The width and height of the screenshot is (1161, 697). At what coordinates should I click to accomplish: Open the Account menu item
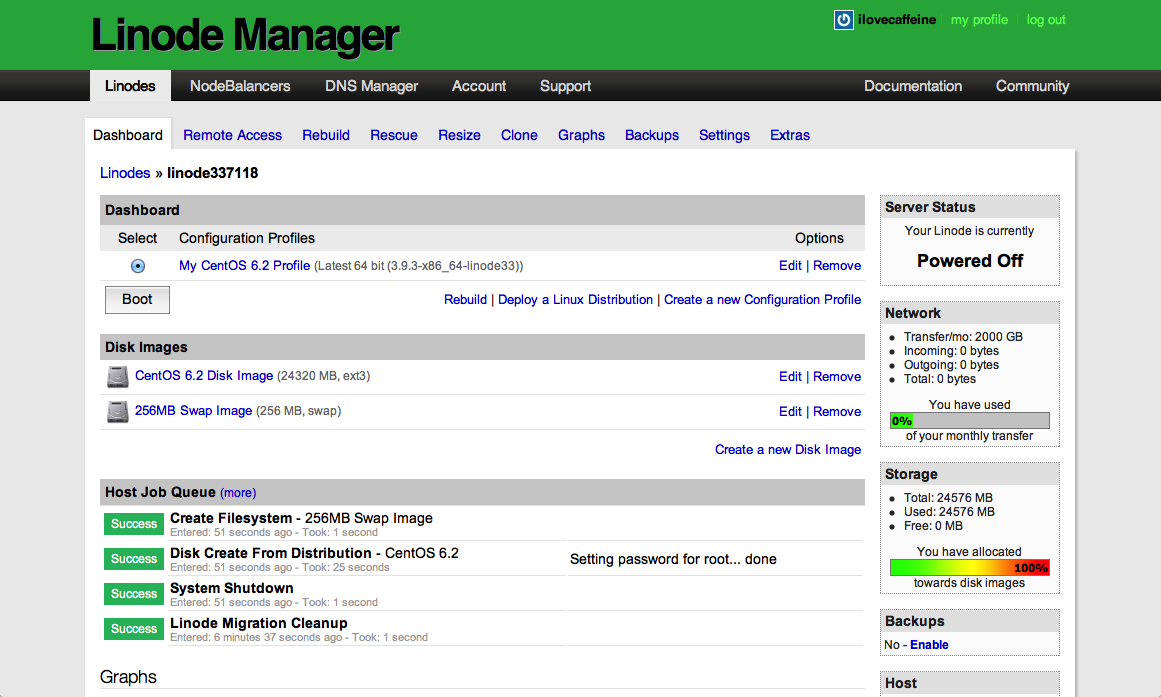pos(479,86)
